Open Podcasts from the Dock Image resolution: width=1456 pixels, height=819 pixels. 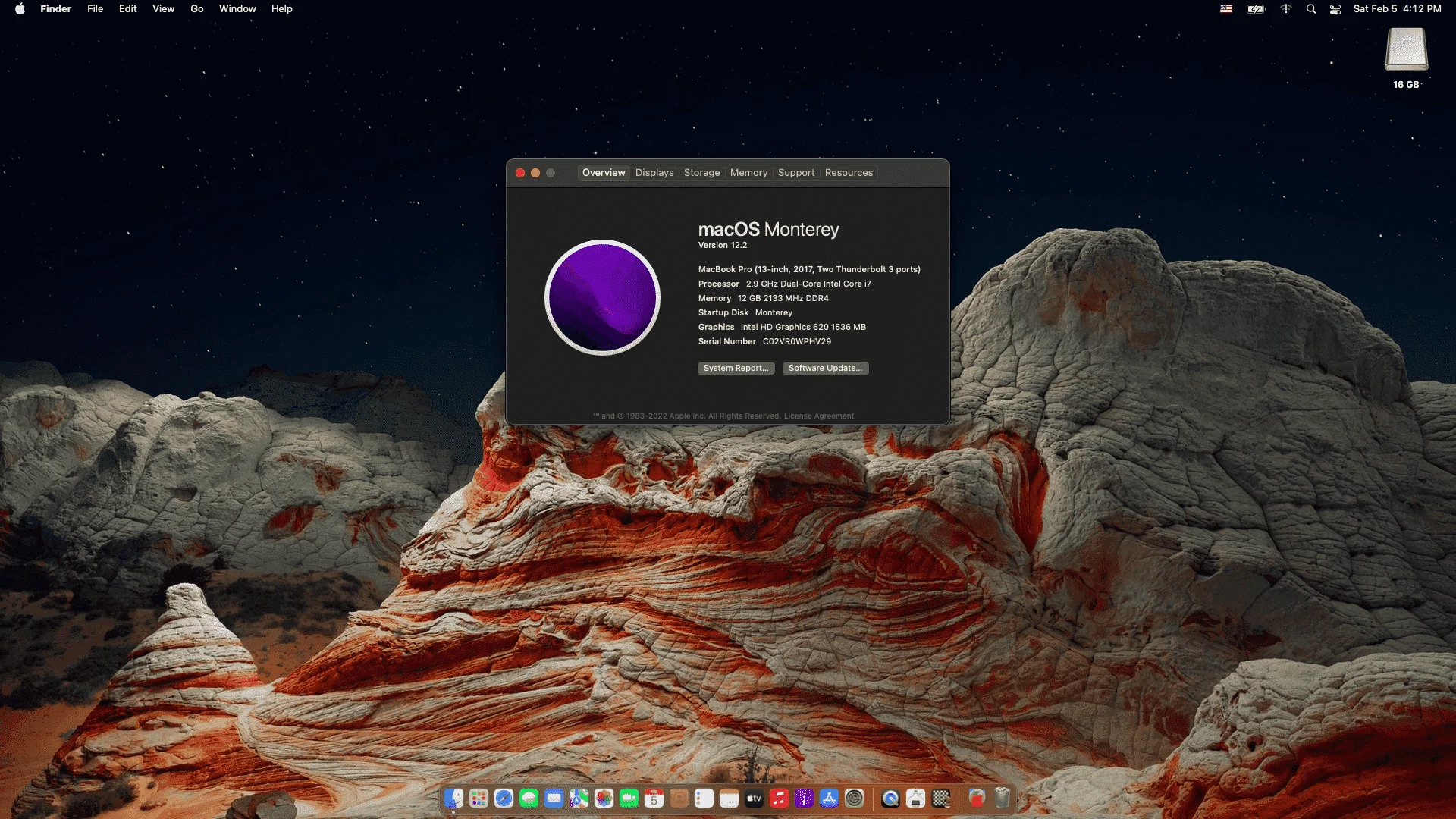(x=804, y=798)
